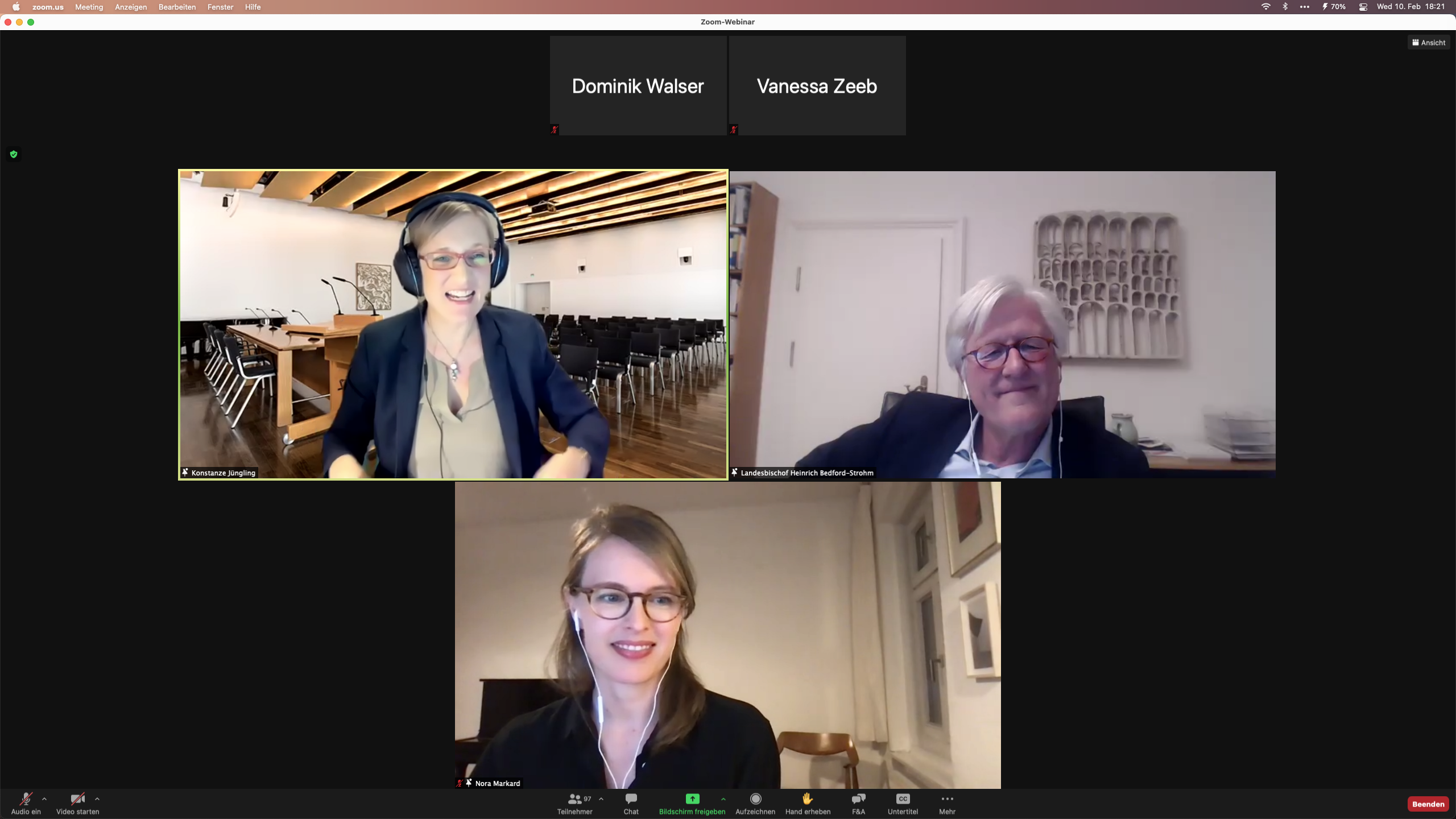
Task: Start Bildschirm freigeben screen sharing
Action: (692, 803)
